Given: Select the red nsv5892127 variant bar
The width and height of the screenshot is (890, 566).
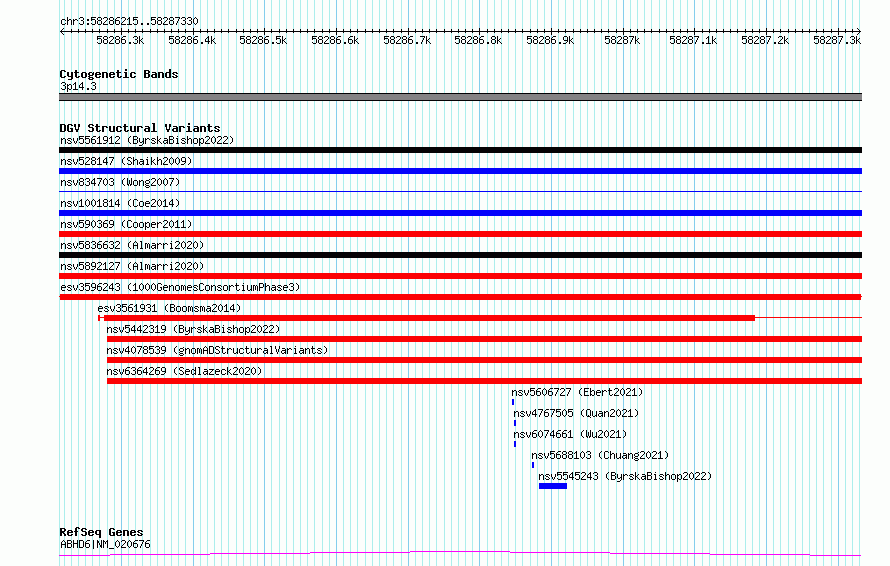Looking at the screenshot, I should pyautogui.click(x=460, y=276).
